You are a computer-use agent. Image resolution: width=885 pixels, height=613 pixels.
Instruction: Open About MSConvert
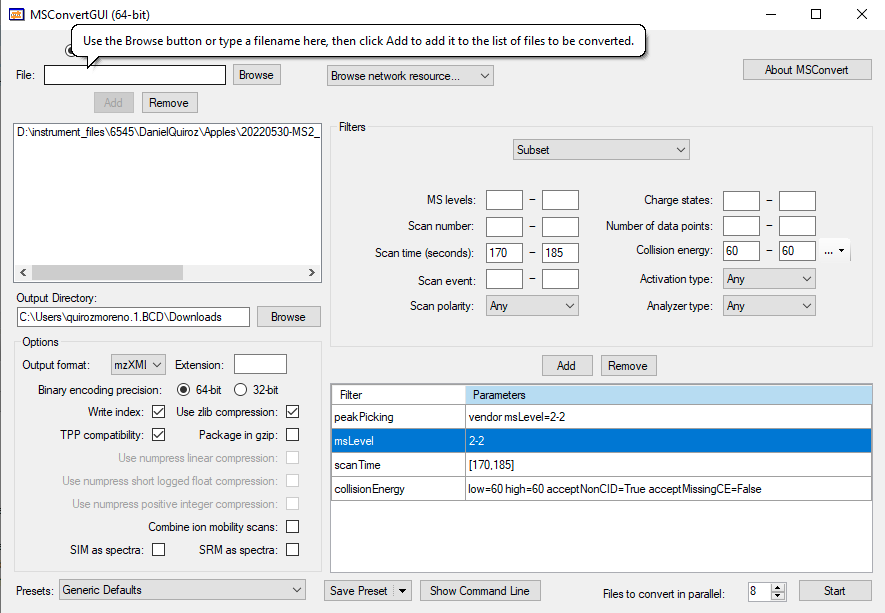(x=807, y=70)
